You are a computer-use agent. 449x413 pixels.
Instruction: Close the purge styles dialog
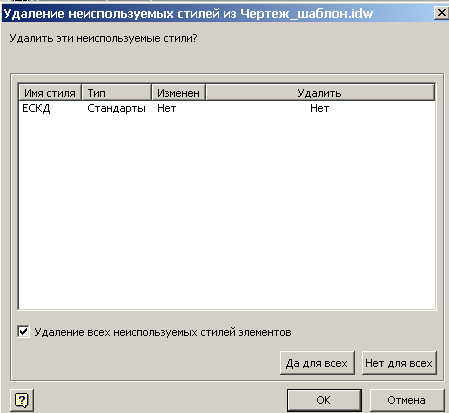pos(441,13)
